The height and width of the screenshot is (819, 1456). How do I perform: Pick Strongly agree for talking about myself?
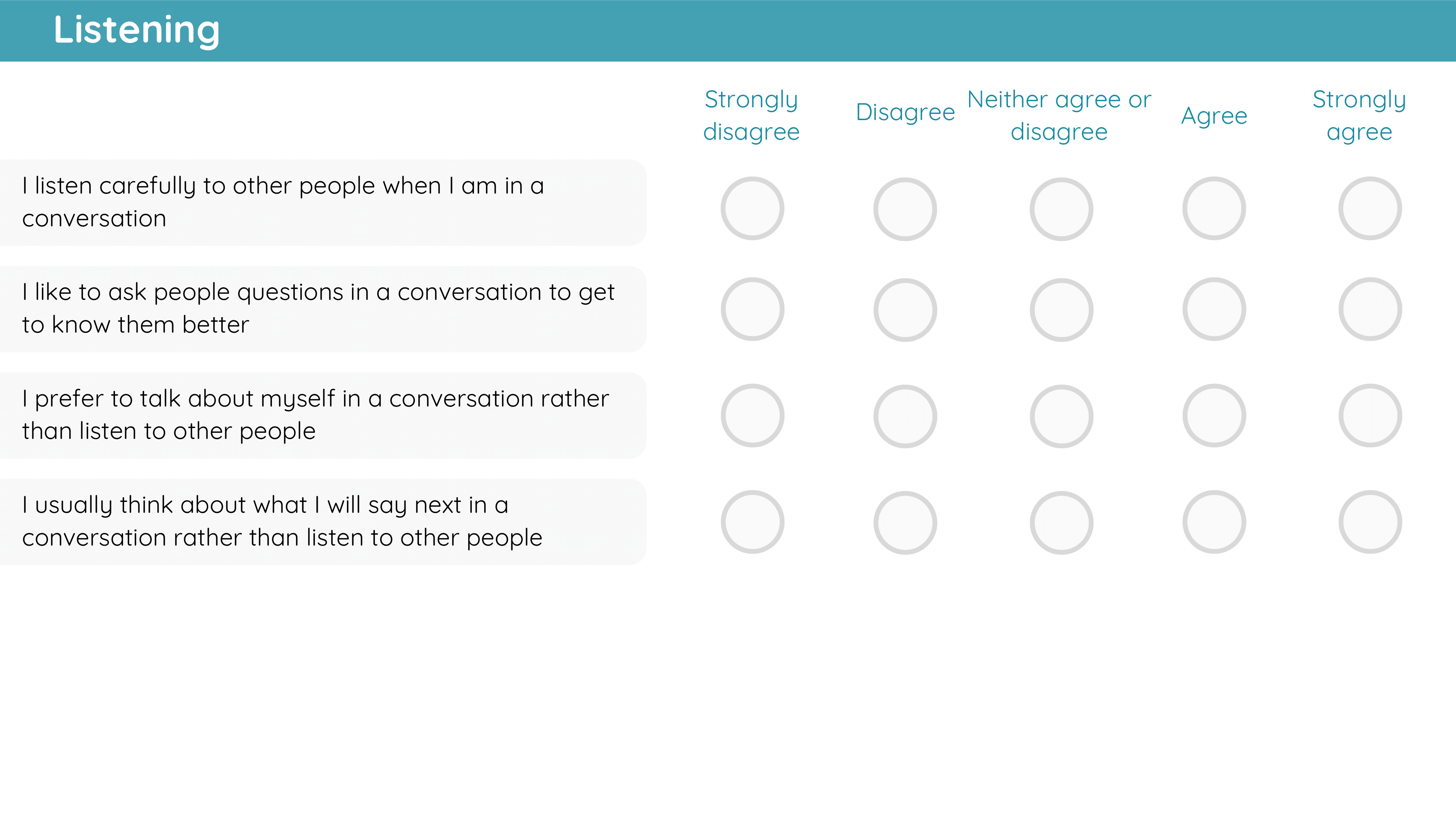[x=1370, y=415]
